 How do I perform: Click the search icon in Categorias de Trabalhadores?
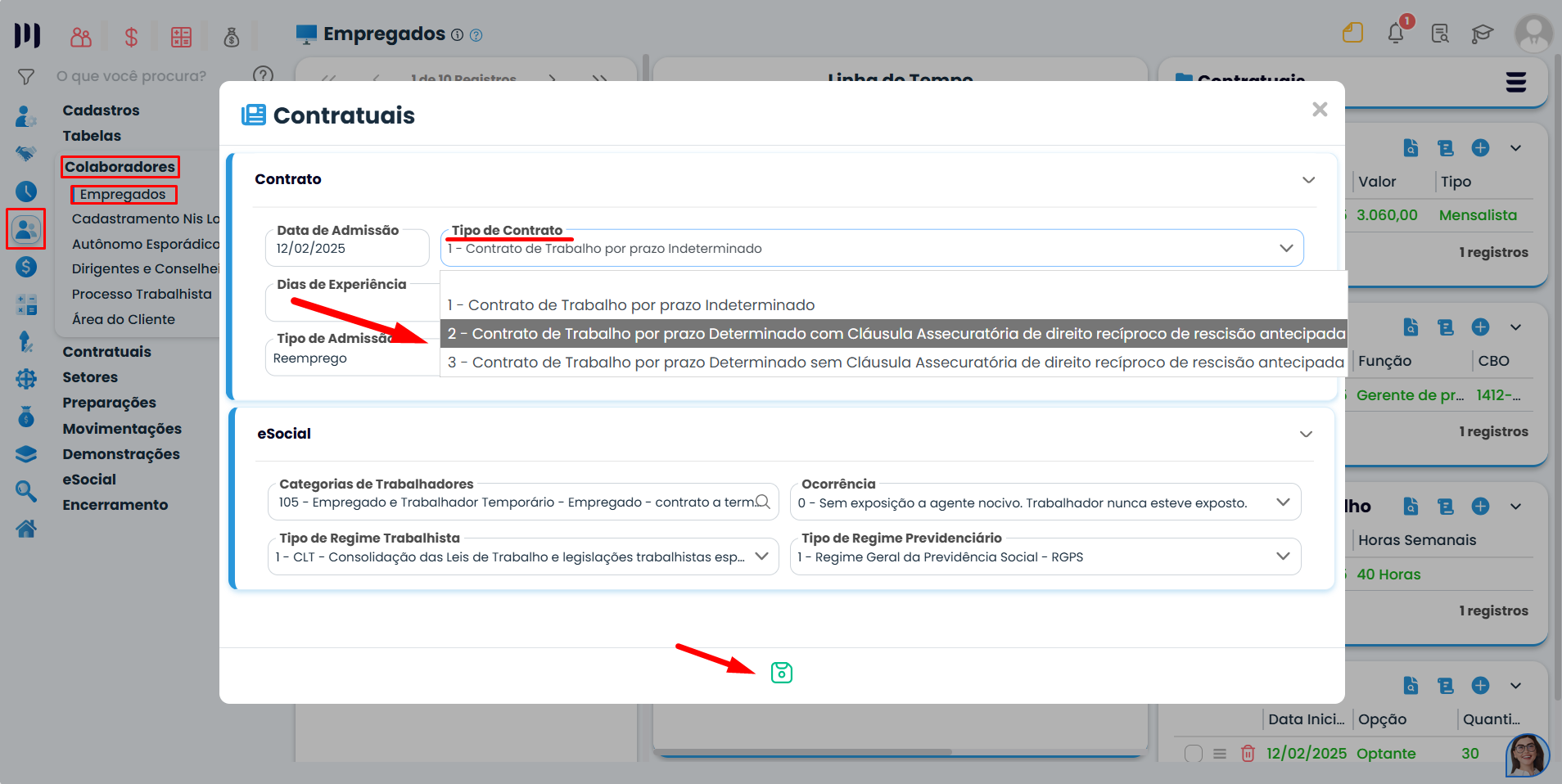pos(763,502)
